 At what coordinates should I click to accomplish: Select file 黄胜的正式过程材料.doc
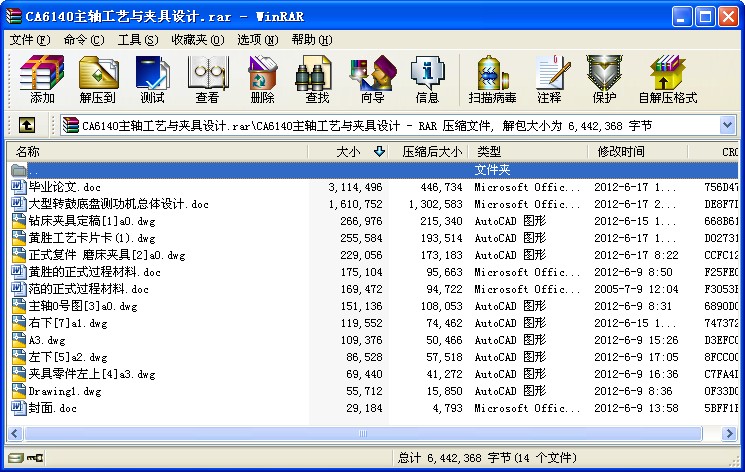click(94, 272)
